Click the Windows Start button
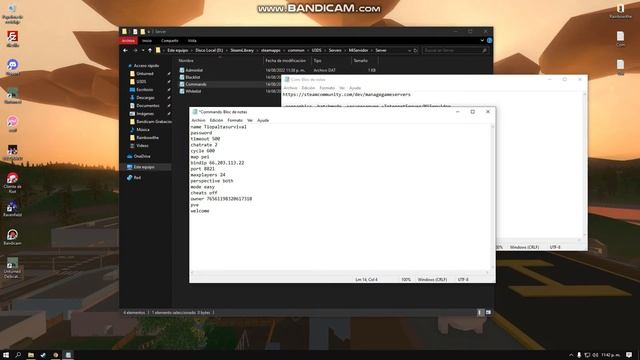Viewport: 640px width, 360px height. point(6,355)
